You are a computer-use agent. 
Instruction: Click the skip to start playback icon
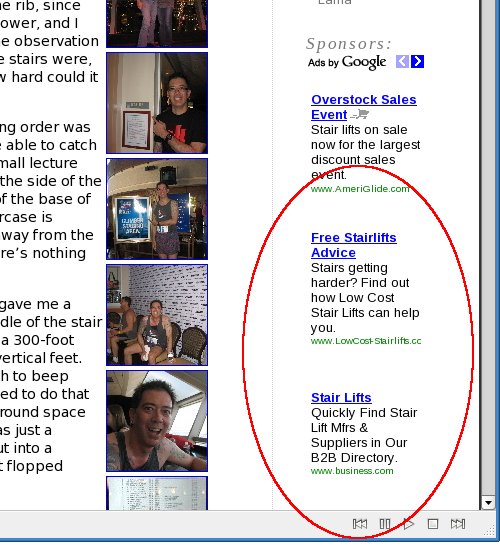pos(360,524)
